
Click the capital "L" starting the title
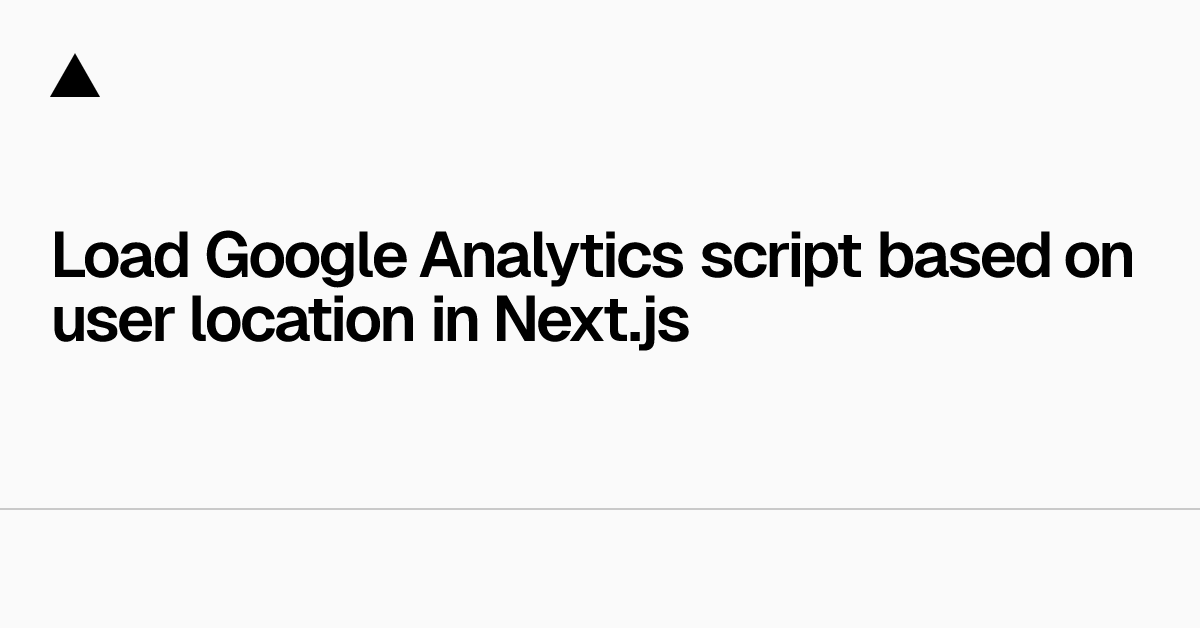coord(66,257)
